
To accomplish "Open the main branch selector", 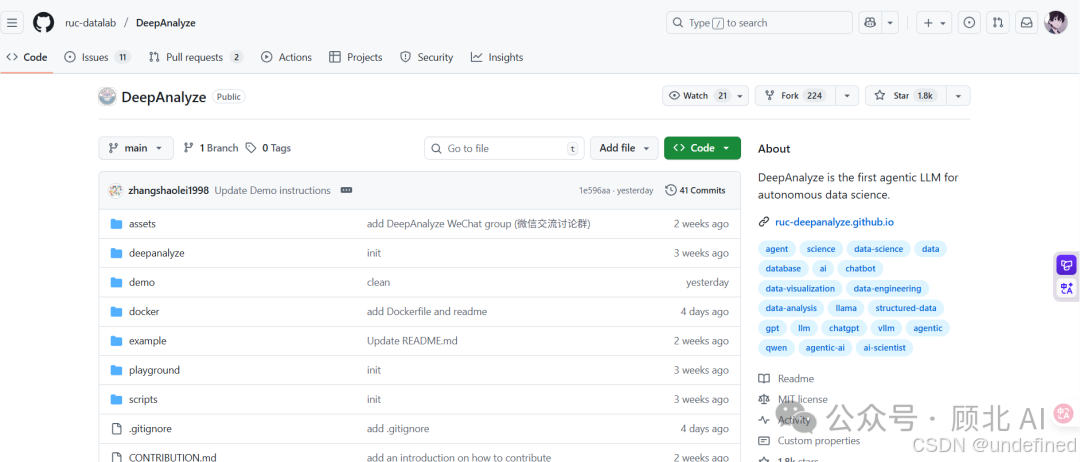I will click(x=136, y=148).
